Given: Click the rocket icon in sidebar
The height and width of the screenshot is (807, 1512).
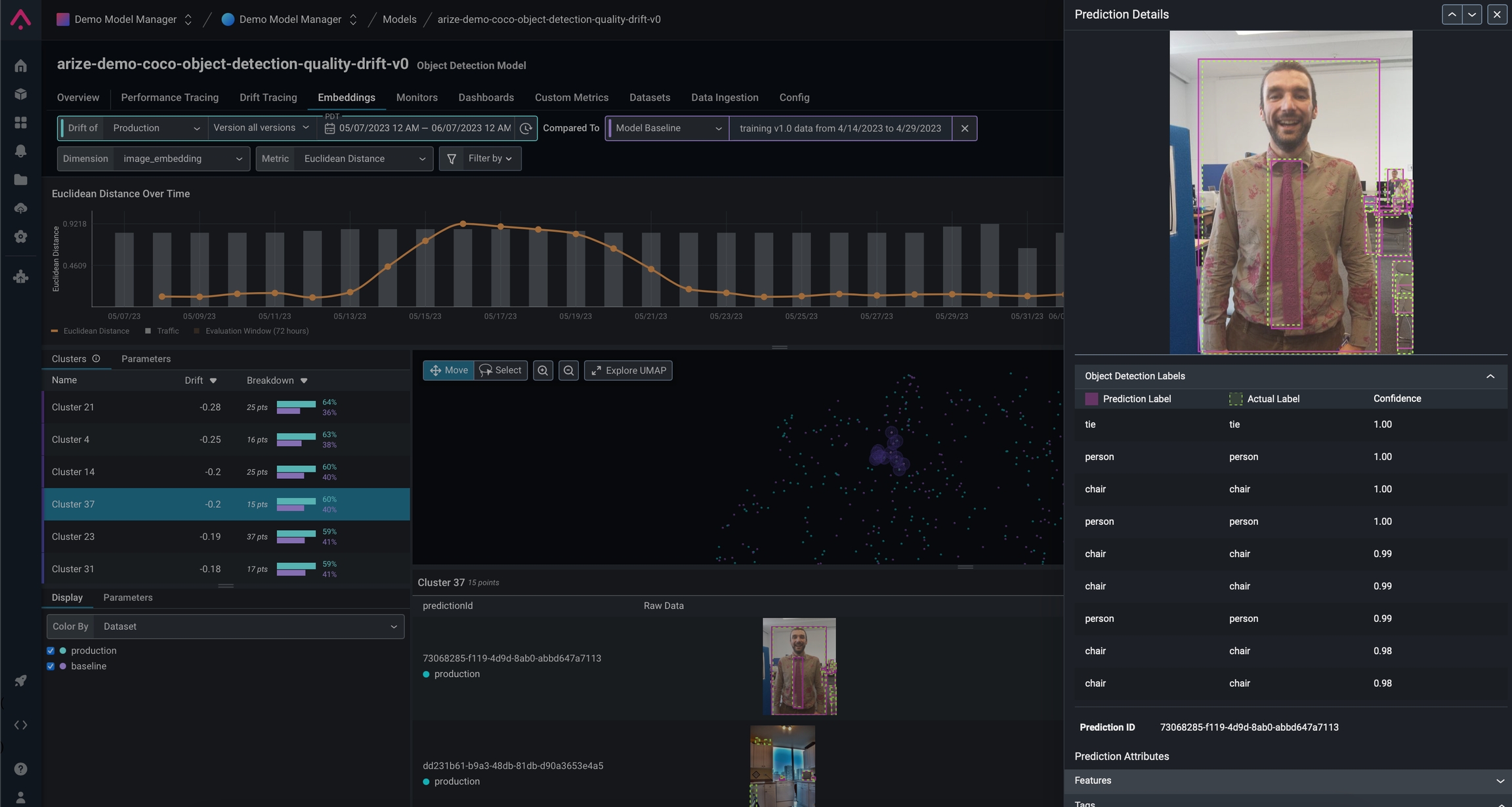Looking at the screenshot, I should [x=20, y=681].
